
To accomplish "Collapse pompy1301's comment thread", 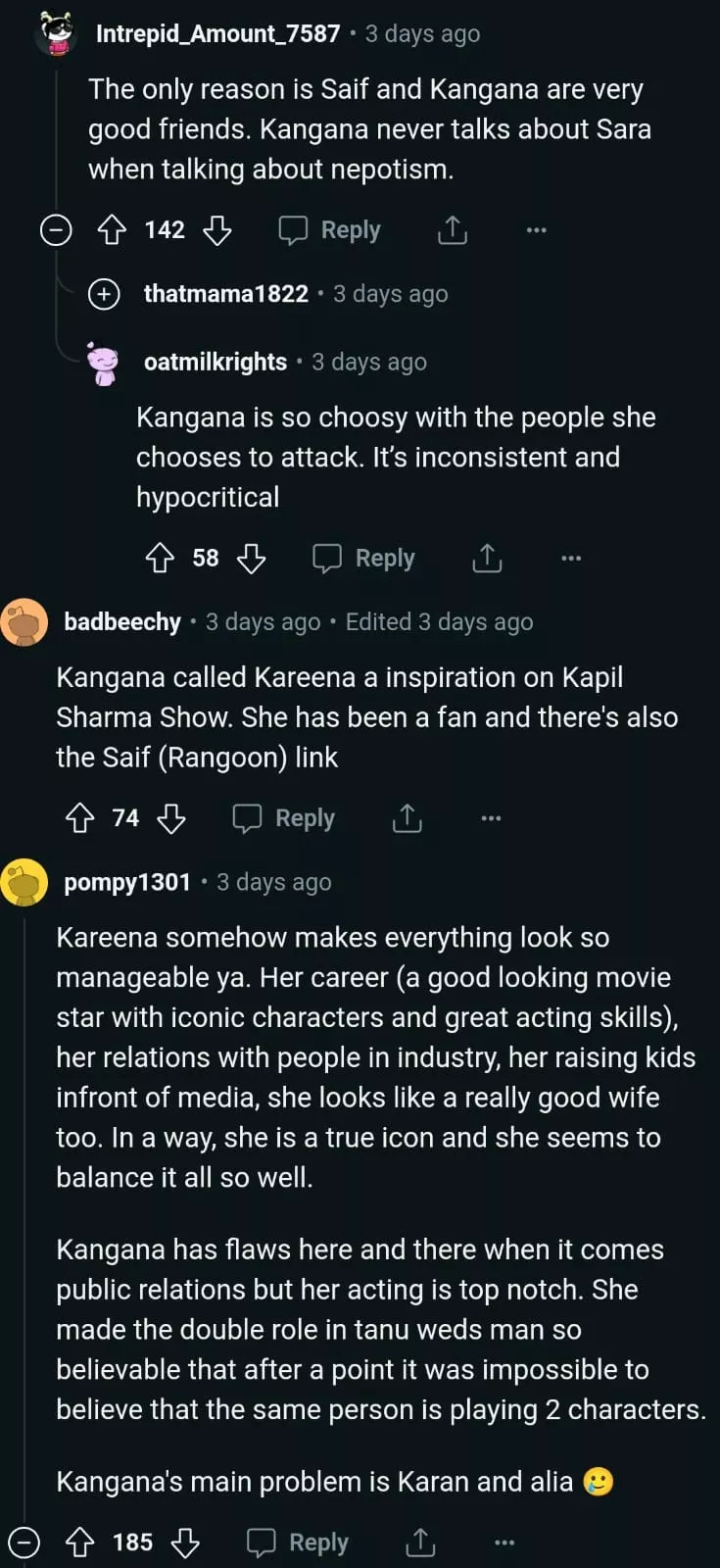I will coord(24,1543).
